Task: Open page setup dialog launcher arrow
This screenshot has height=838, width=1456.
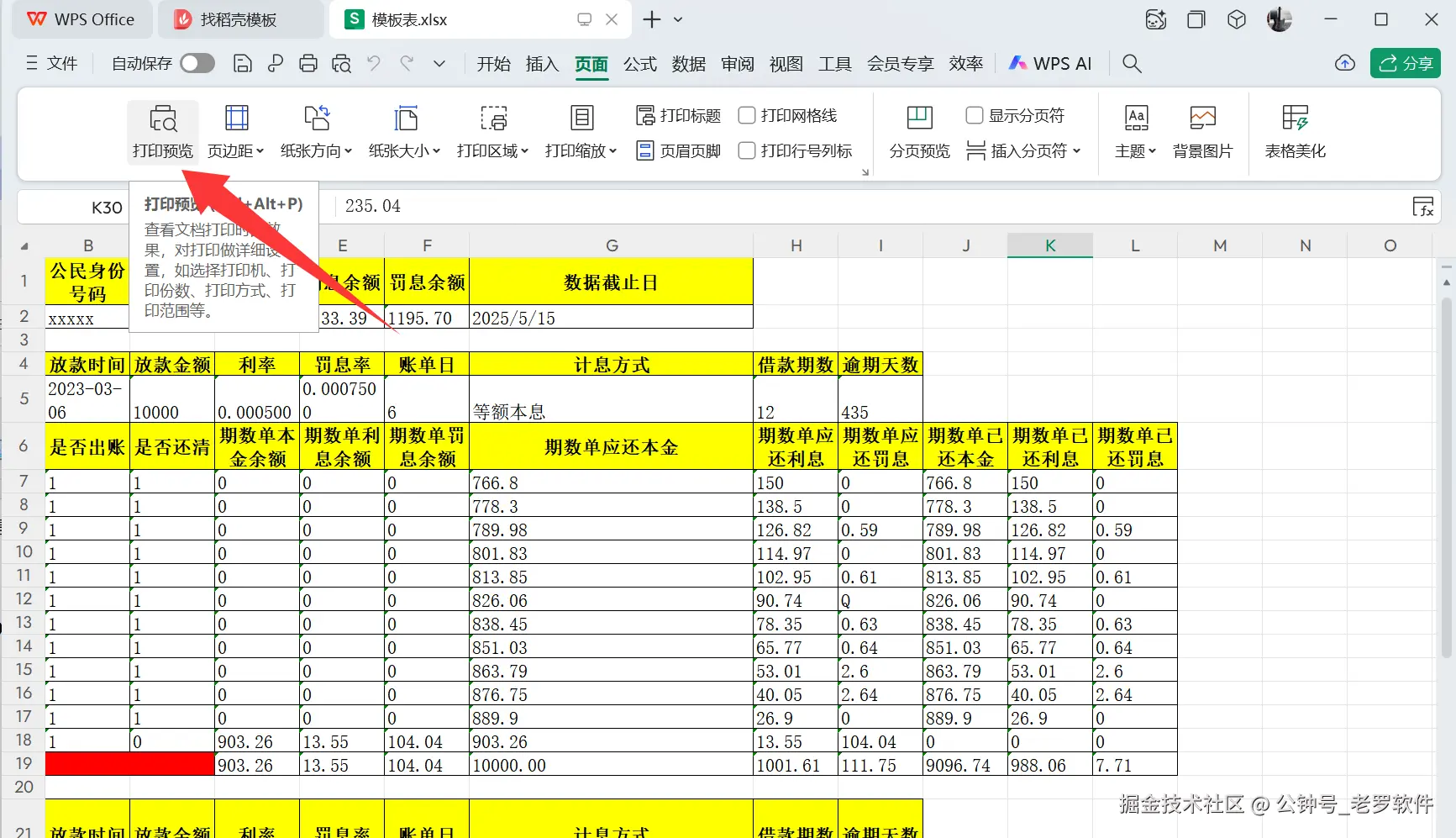Action: (865, 172)
